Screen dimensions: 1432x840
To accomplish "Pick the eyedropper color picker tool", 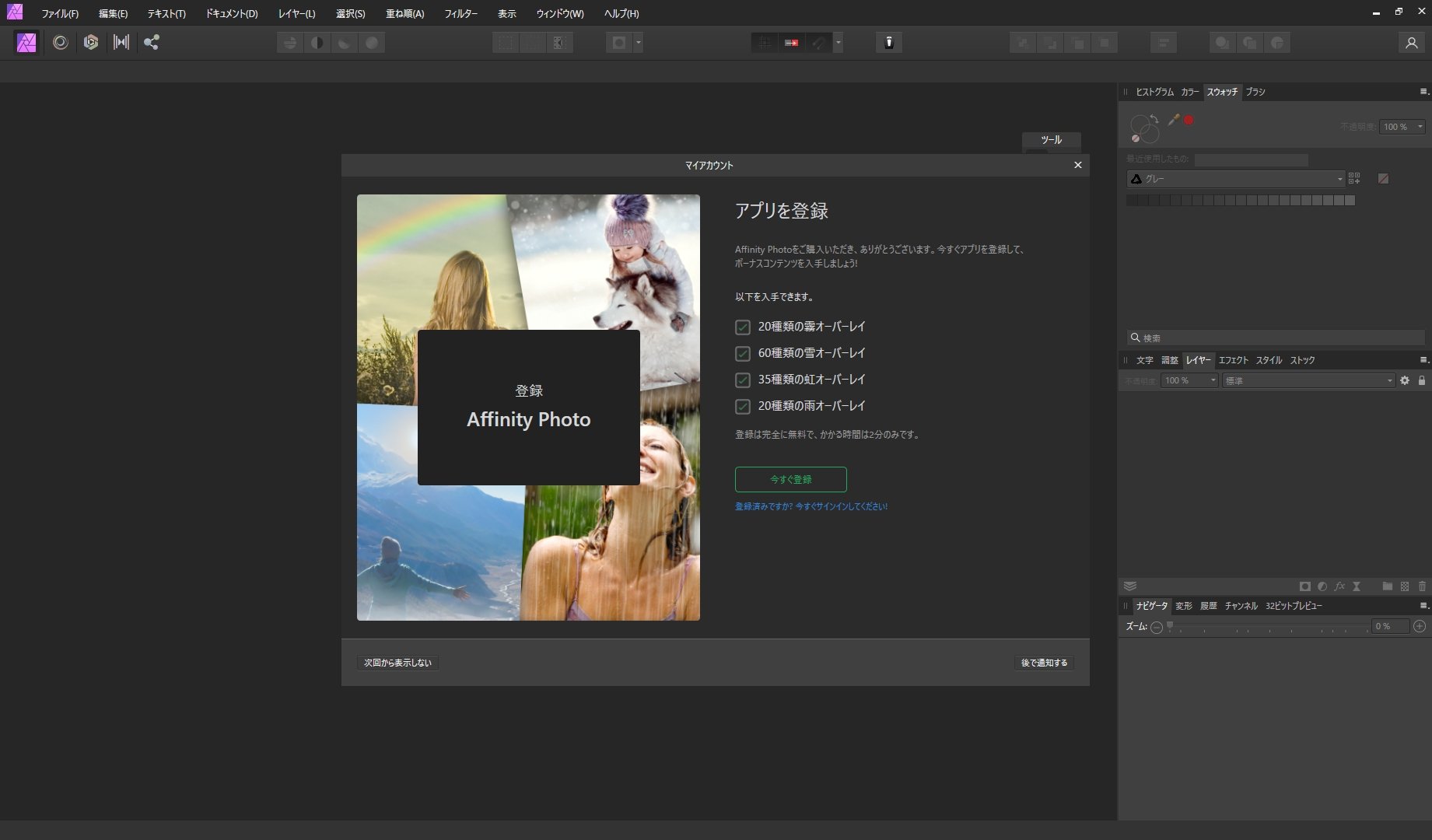I will pos(1173,120).
